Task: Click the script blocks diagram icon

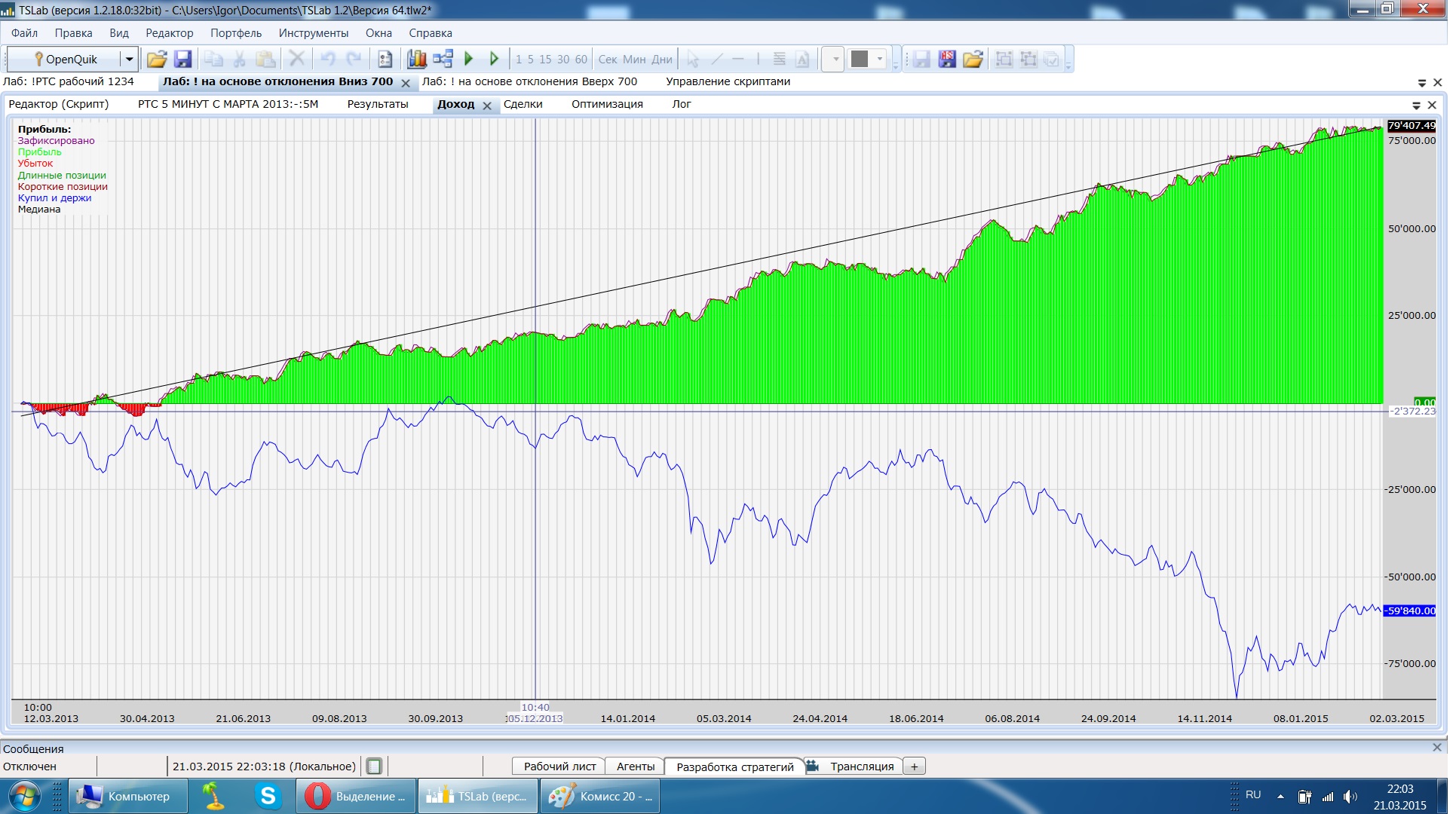Action: (443, 60)
